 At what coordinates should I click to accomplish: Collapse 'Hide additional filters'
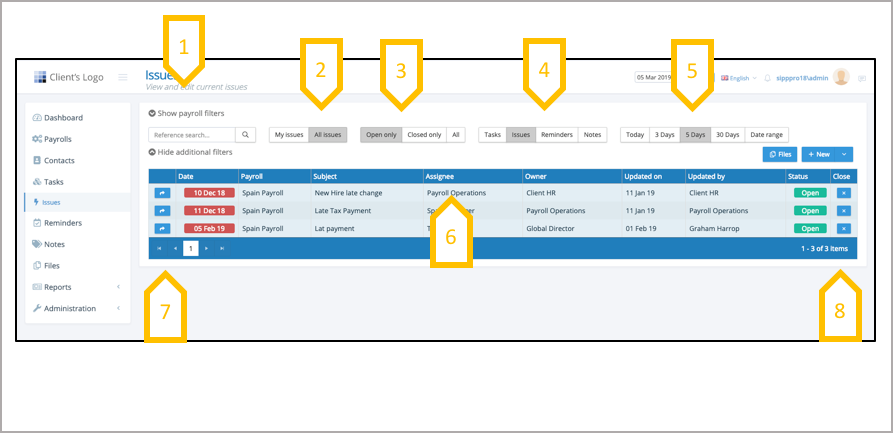tap(190, 152)
